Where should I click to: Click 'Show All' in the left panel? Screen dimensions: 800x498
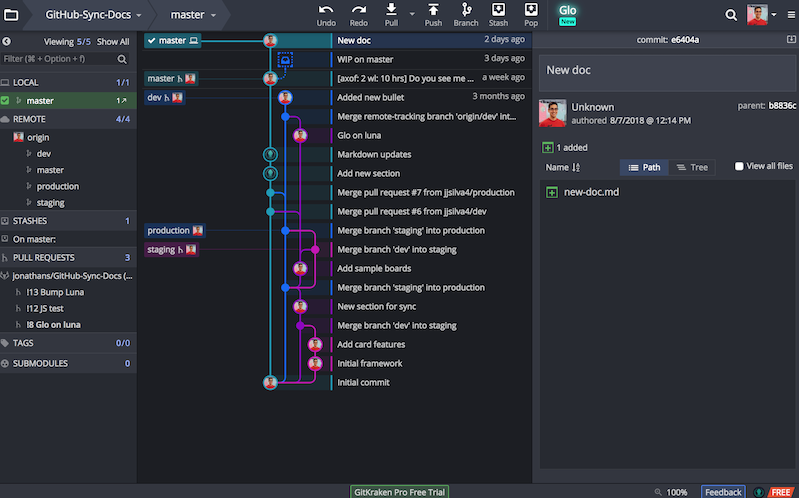113,42
